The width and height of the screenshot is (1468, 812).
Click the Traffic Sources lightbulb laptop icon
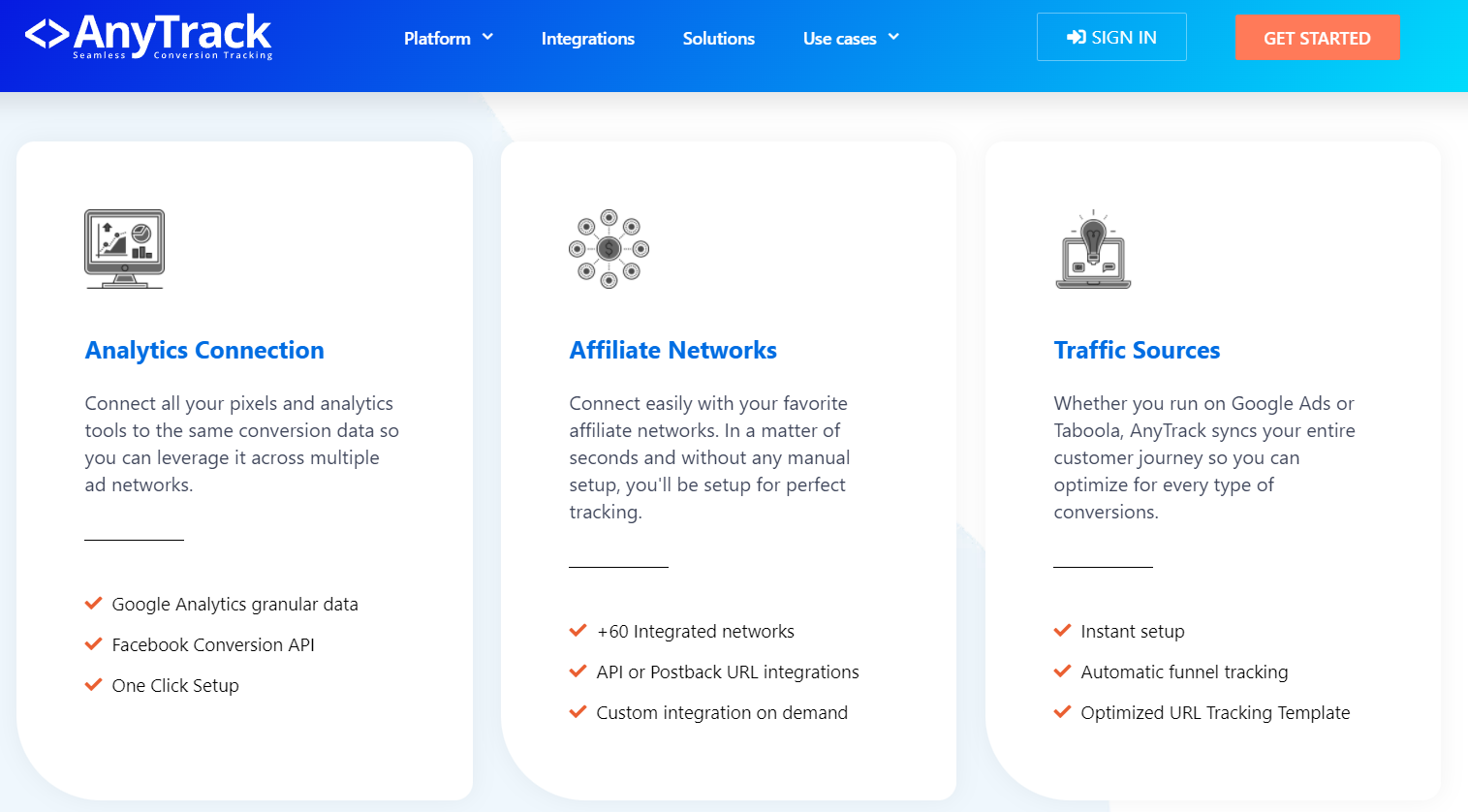1093,249
